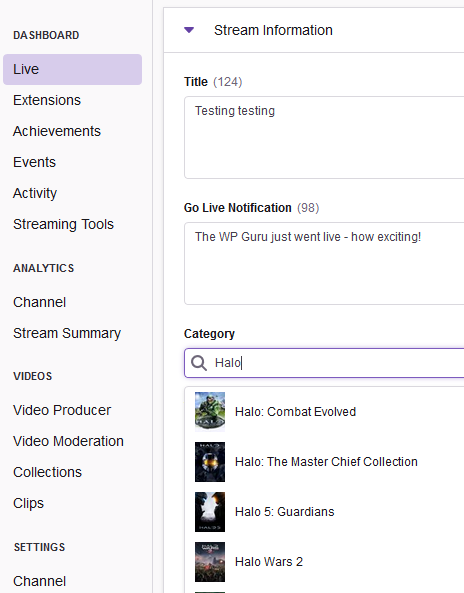Pick the Halo Wars 2 cover image
The height and width of the screenshot is (593, 464).
pos(210,562)
